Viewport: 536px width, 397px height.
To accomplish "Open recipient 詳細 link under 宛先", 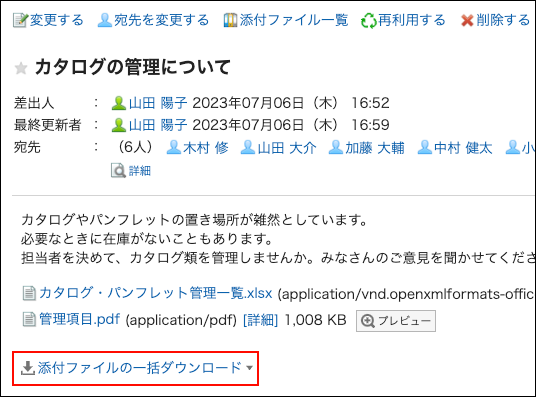I will [140, 171].
